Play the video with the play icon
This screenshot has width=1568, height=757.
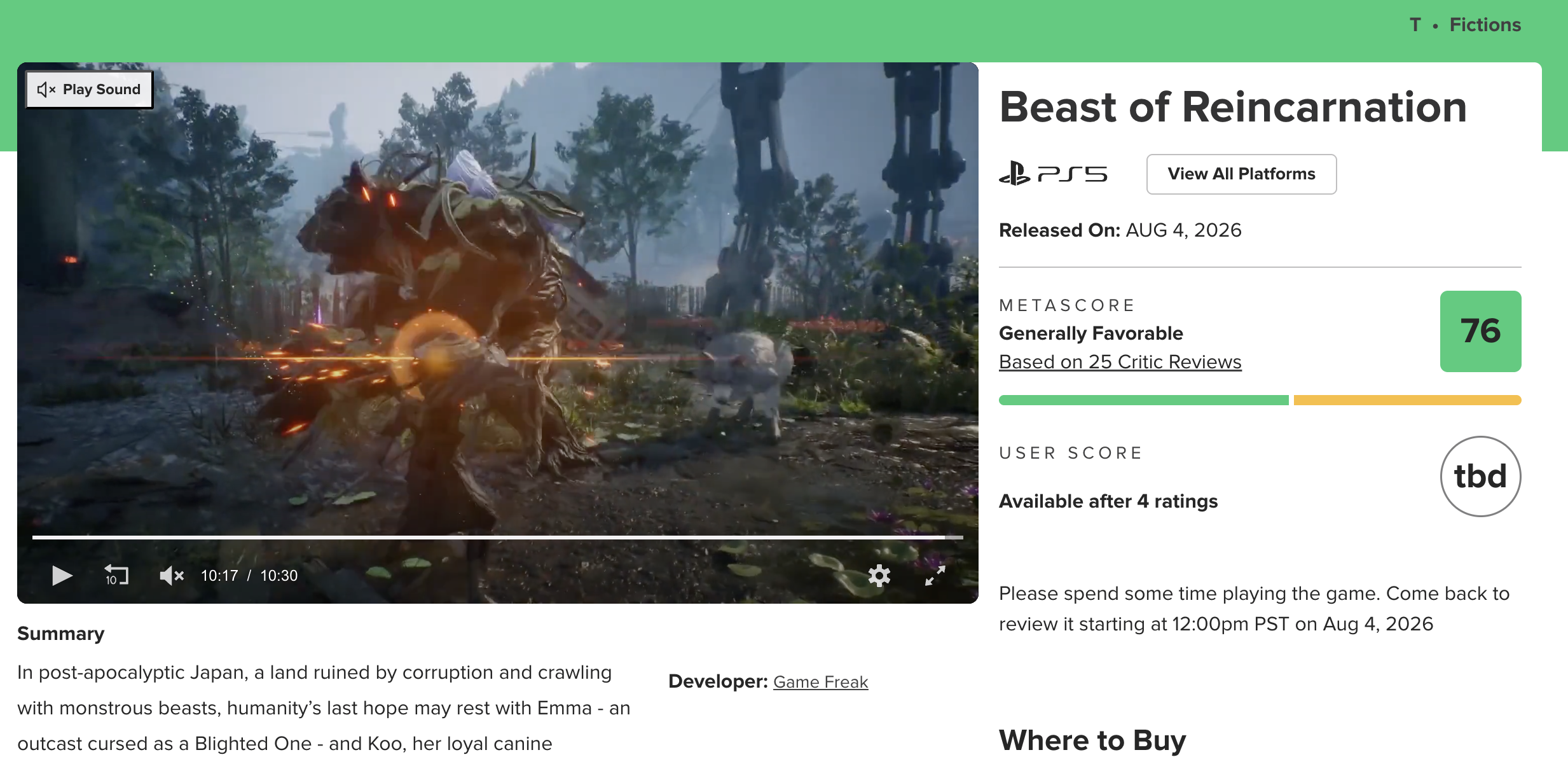click(x=62, y=576)
